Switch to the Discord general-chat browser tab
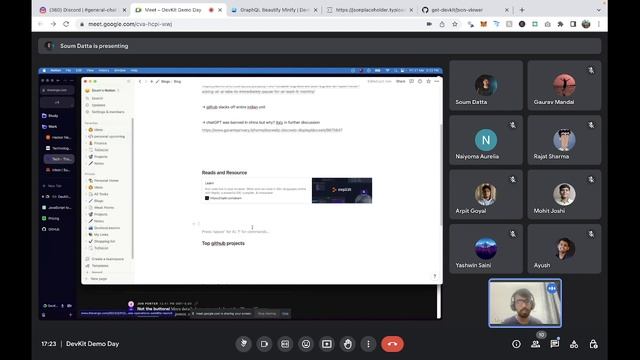 coord(82,10)
